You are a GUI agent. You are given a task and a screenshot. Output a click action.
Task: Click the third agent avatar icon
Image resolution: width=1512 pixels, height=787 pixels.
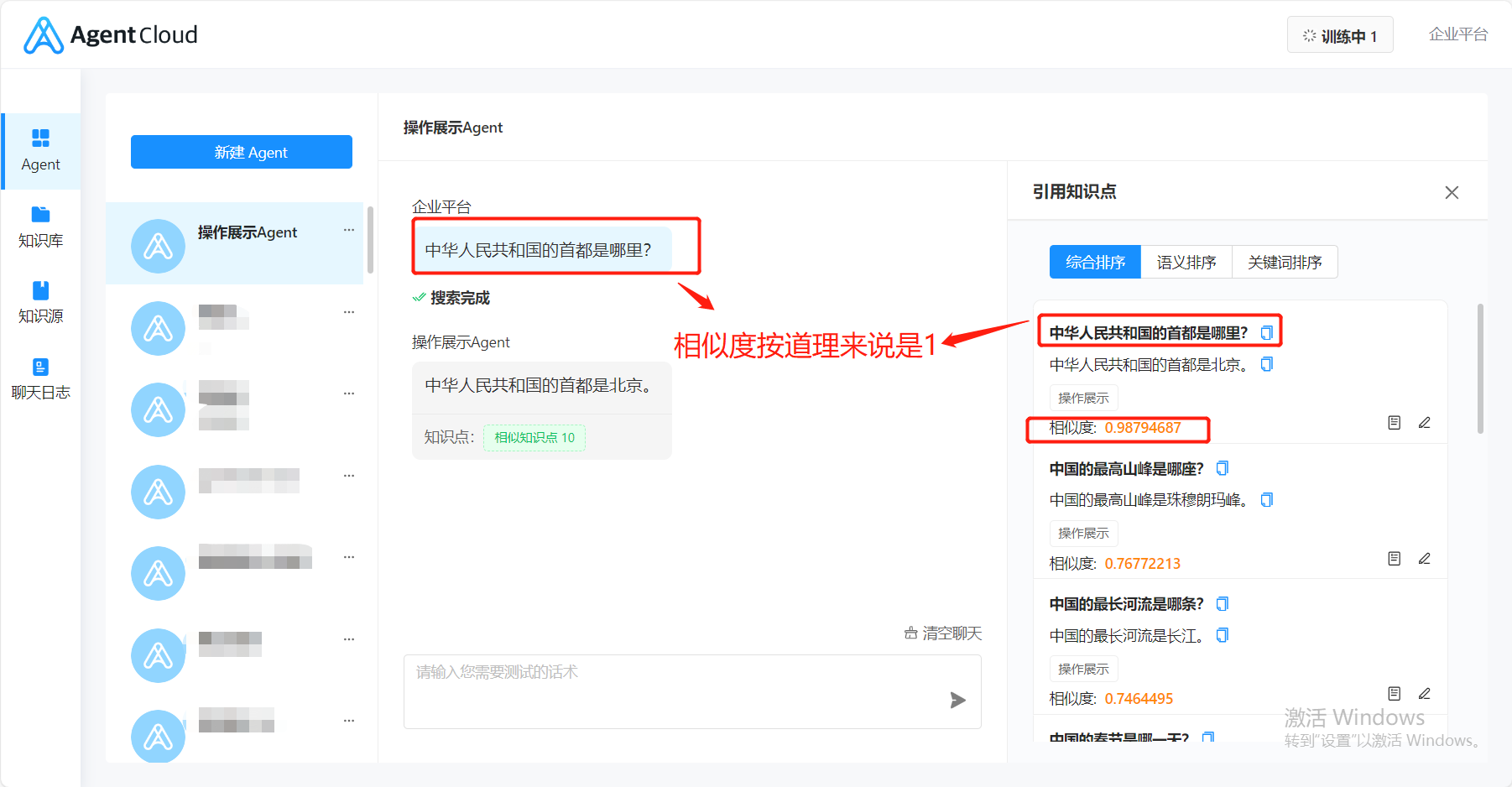pos(158,409)
